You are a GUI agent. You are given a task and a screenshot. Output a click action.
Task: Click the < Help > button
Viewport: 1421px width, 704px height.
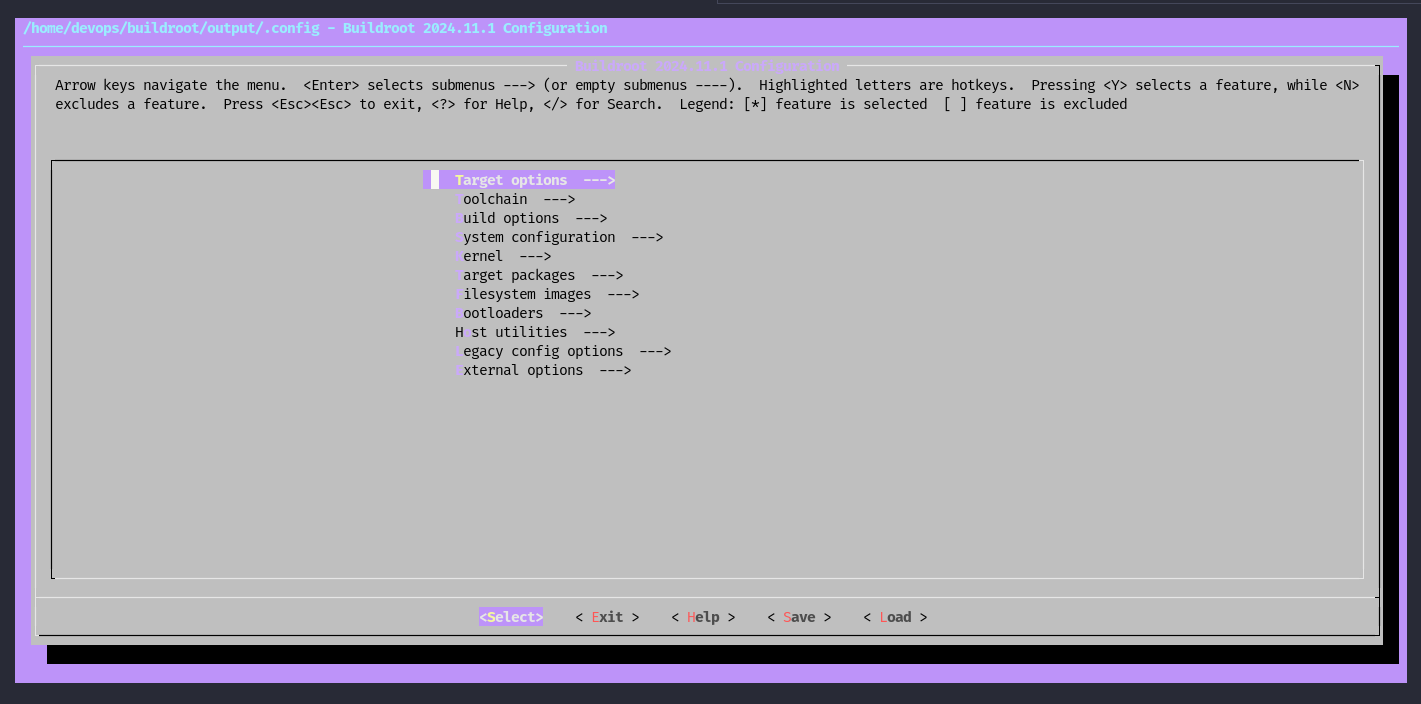pyautogui.click(x=703, y=617)
